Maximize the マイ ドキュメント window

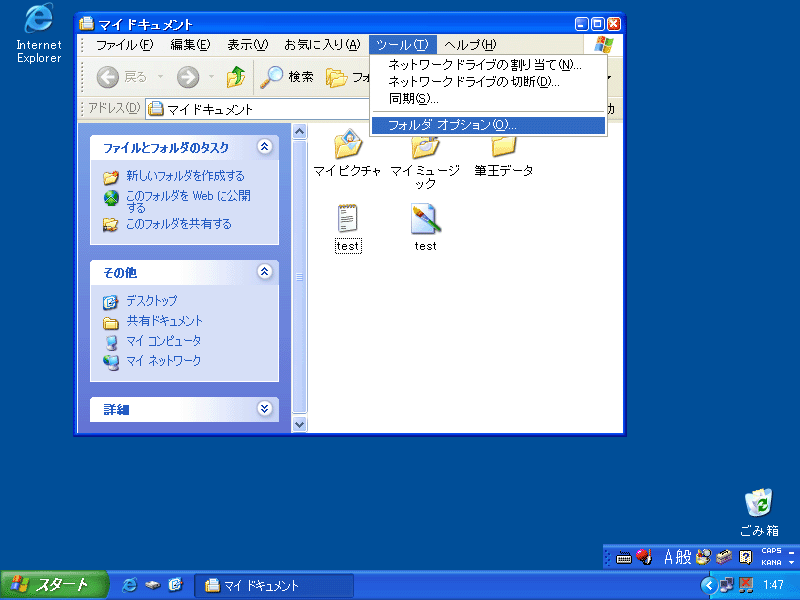(x=597, y=23)
